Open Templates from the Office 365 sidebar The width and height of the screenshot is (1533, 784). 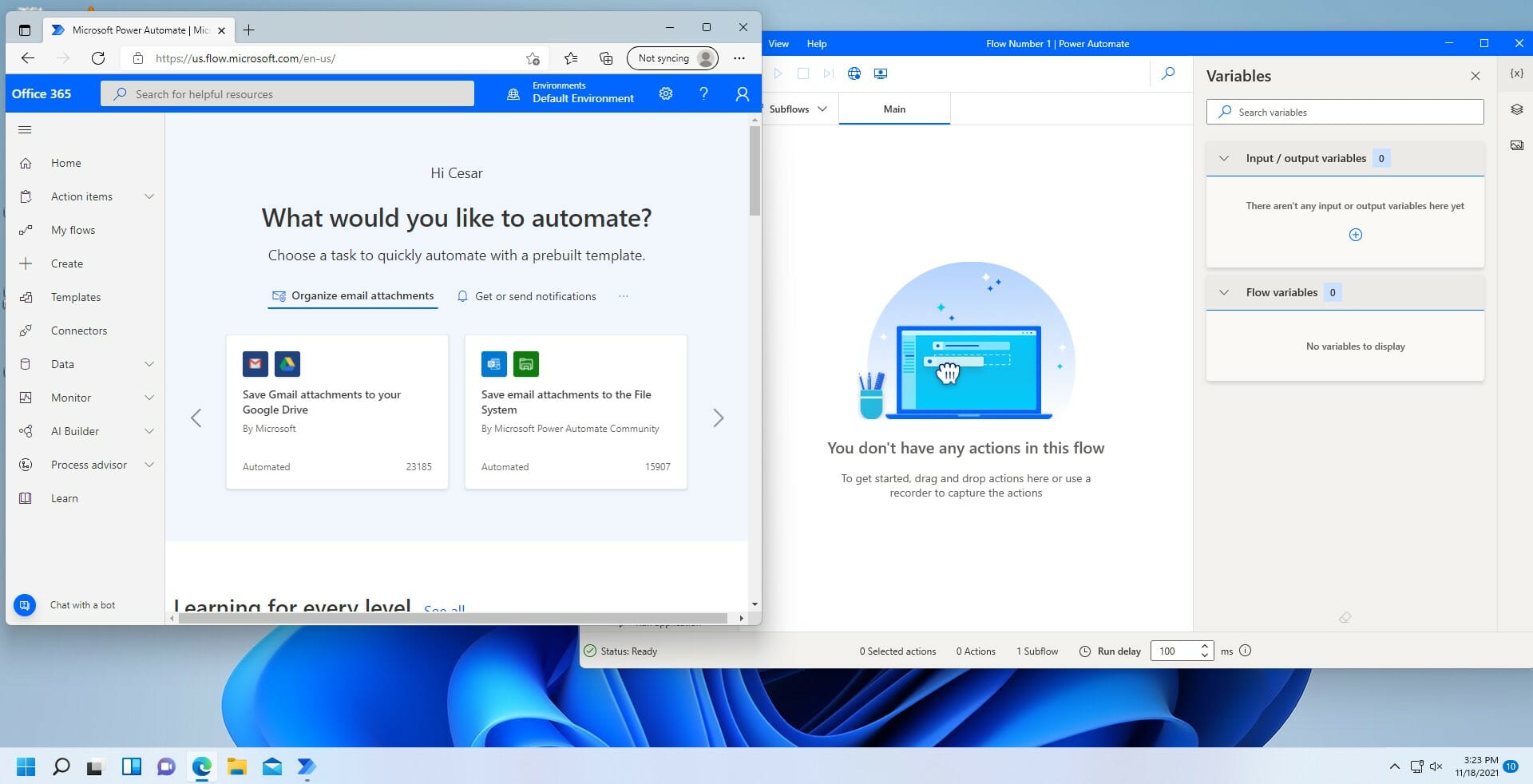coord(76,297)
